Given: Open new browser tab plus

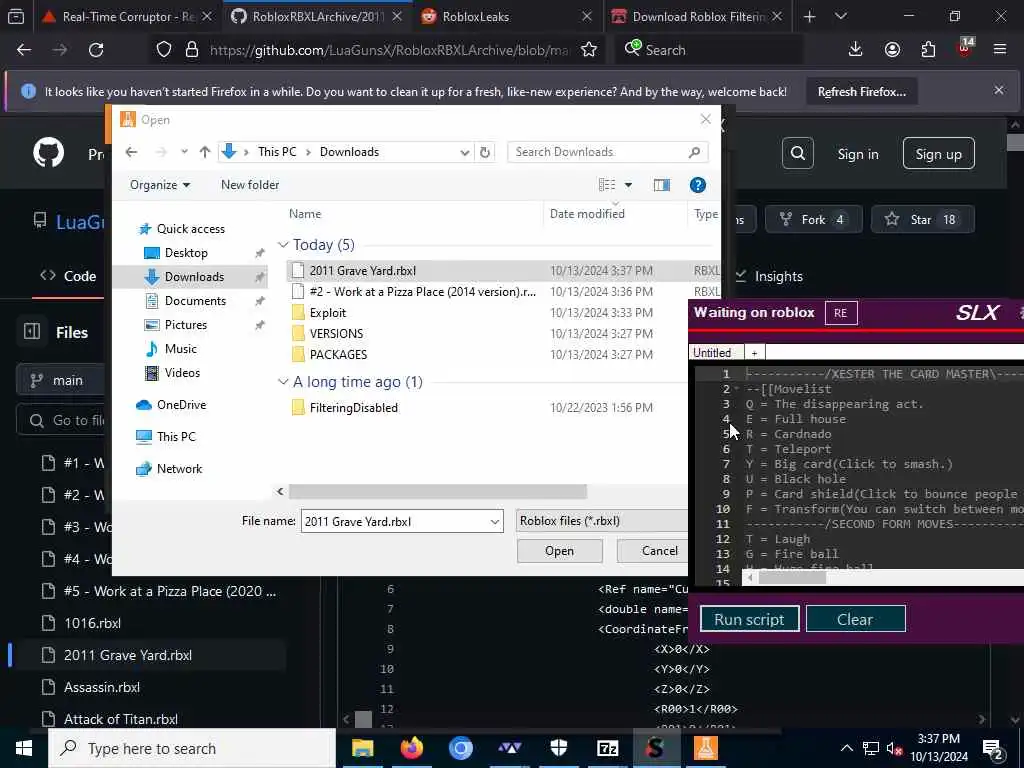Looking at the screenshot, I should [x=810, y=16].
